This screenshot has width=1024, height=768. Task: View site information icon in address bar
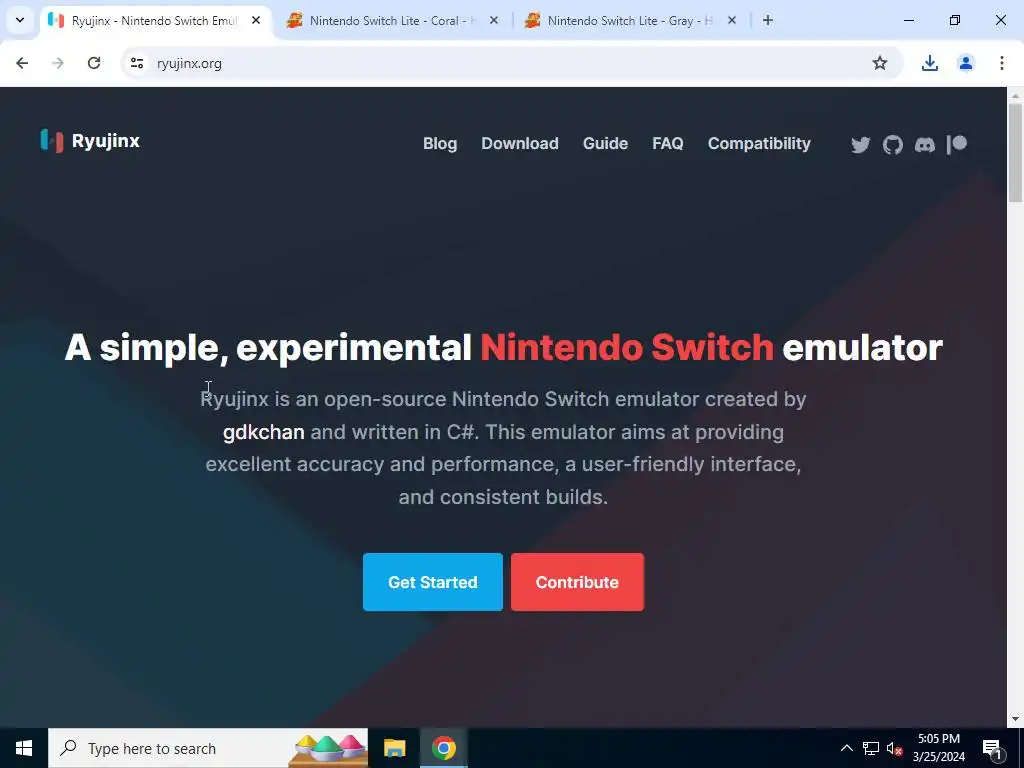click(x=136, y=63)
